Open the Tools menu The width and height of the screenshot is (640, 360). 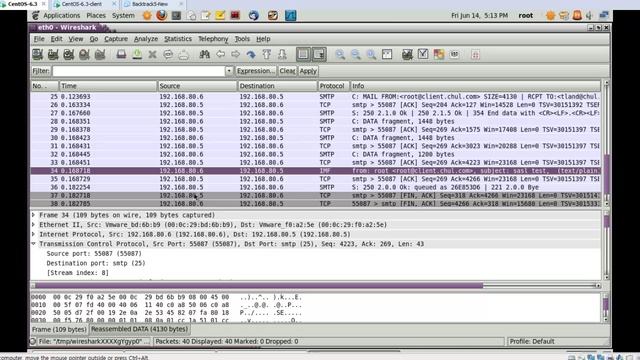[x=242, y=39]
